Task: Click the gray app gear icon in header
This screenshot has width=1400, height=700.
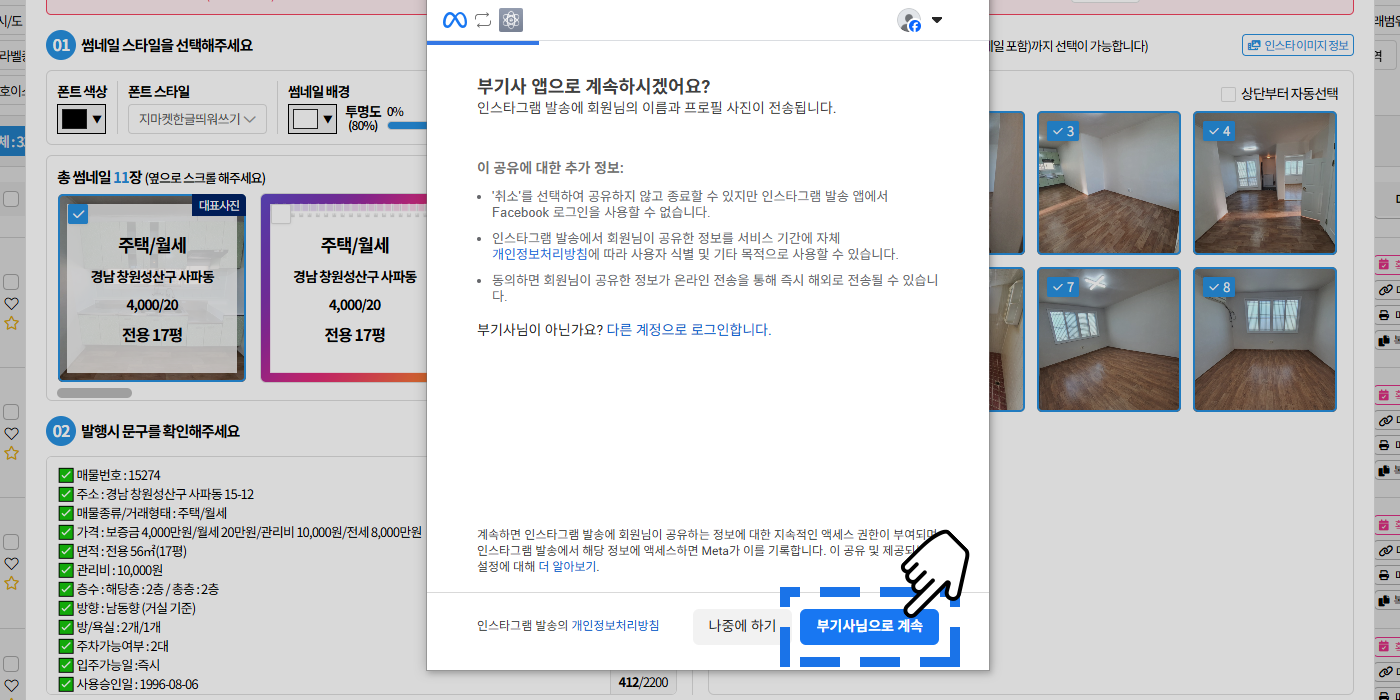Action: pyautogui.click(x=511, y=20)
